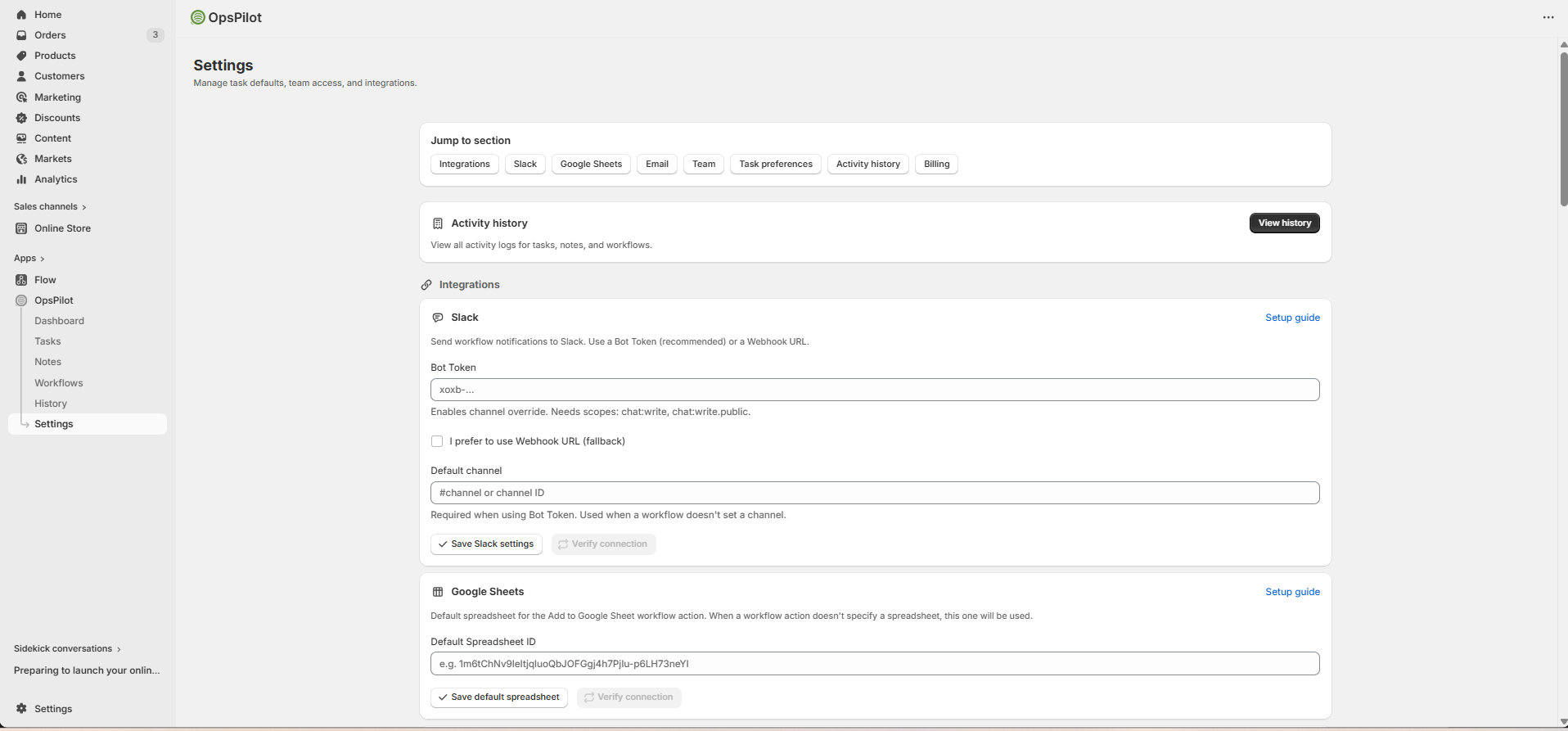Viewport: 1568px width, 731px height.
Task: Open OpsPilot Workflows page
Action: click(x=58, y=383)
